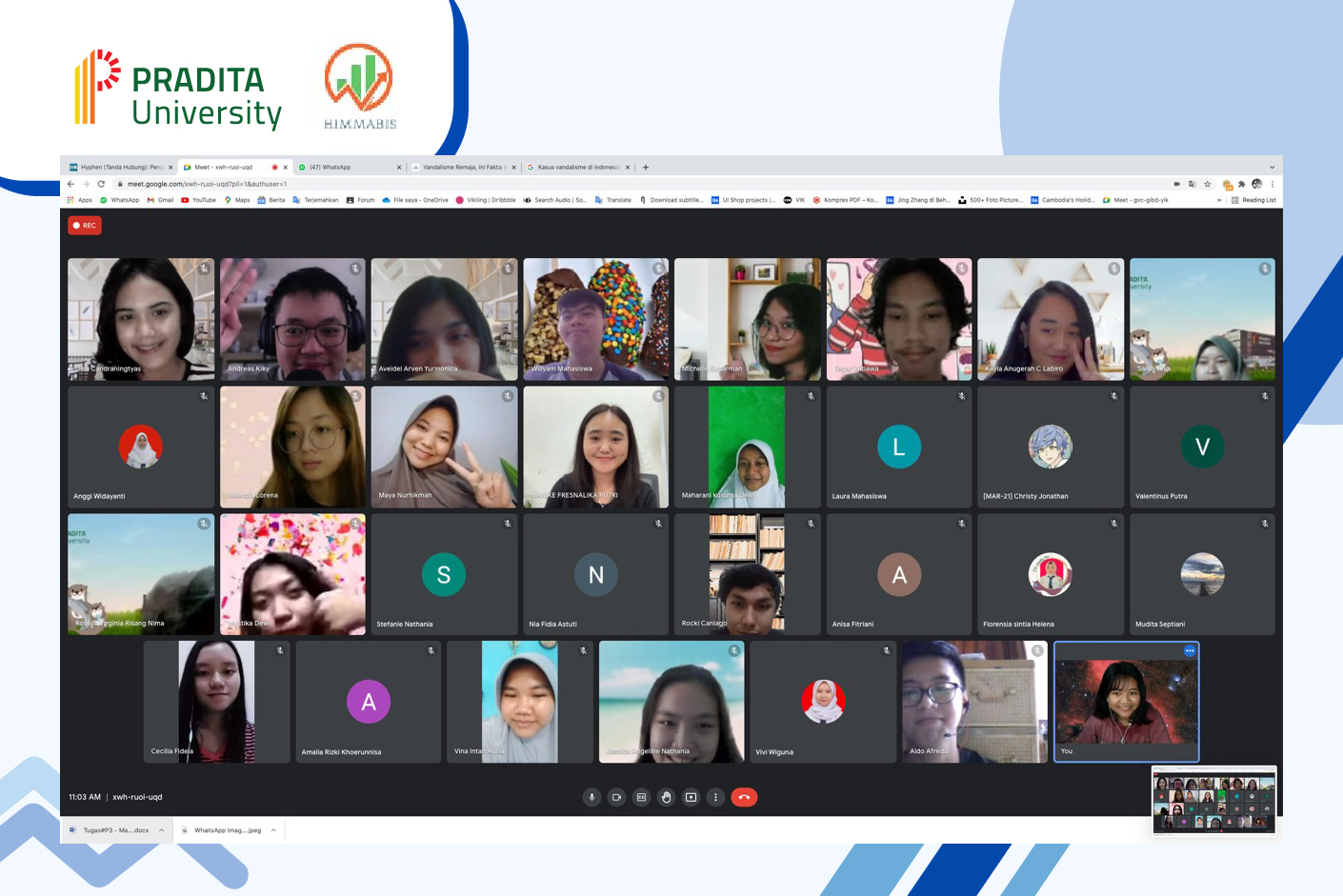The image size is (1343, 896).
Task: Expand options for WhatsApp Image download
Action: 273,830
